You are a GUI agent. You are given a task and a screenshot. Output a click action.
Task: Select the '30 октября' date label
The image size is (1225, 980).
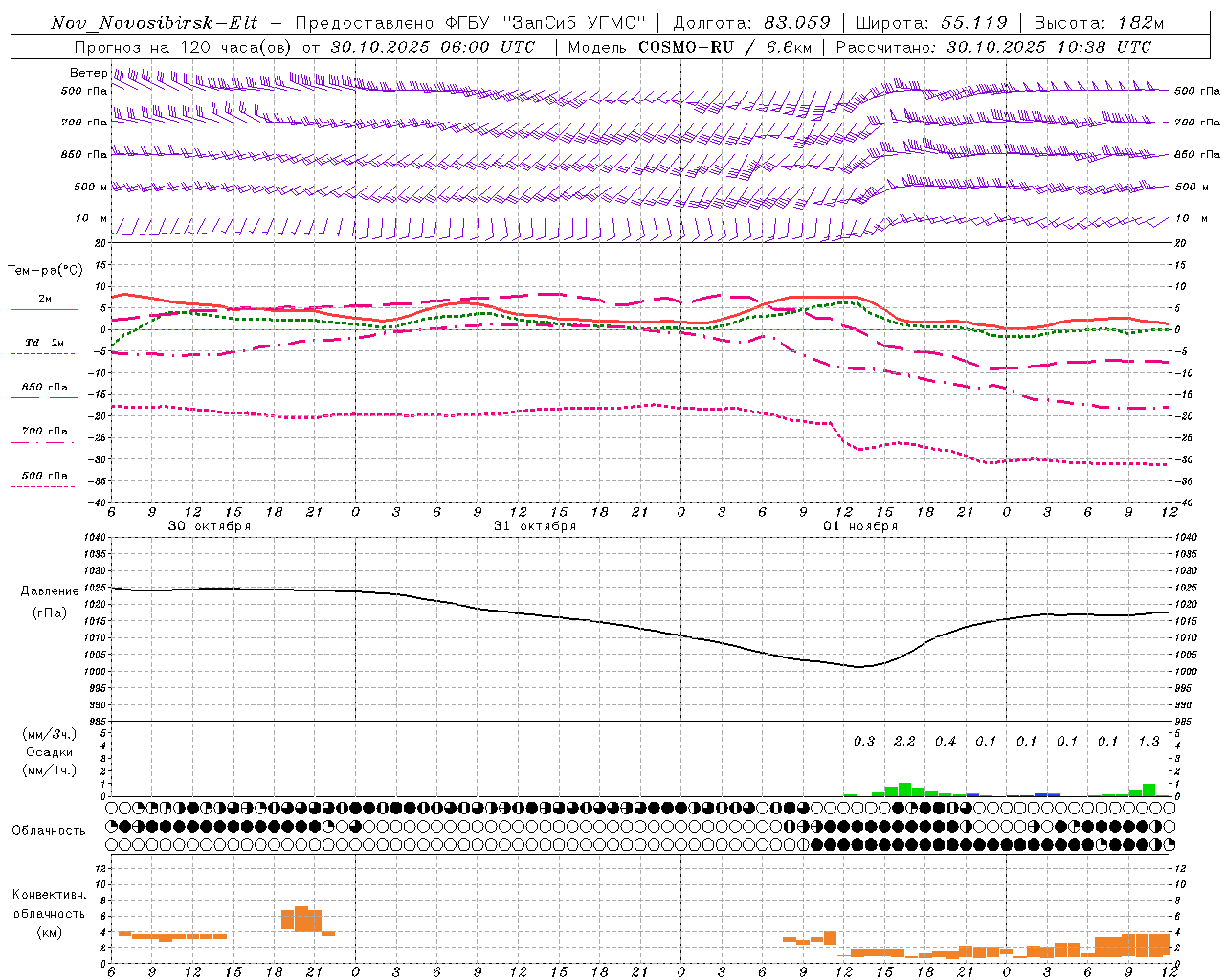[x=210, y=526]
